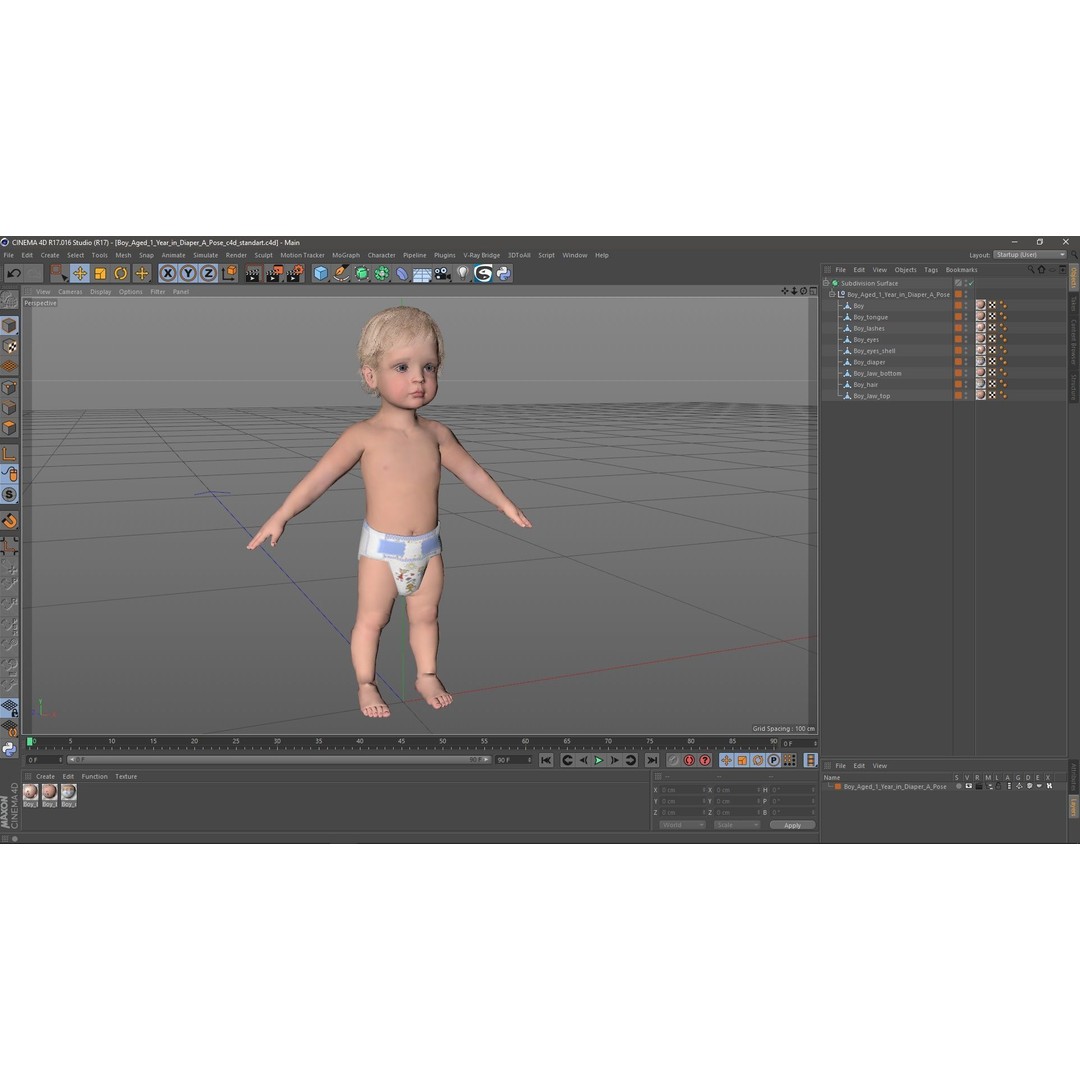The height and width of the screenshot is (1080, 1080).
Task: Click Boy_tongue material tag swatch
Action: [981, 317]
